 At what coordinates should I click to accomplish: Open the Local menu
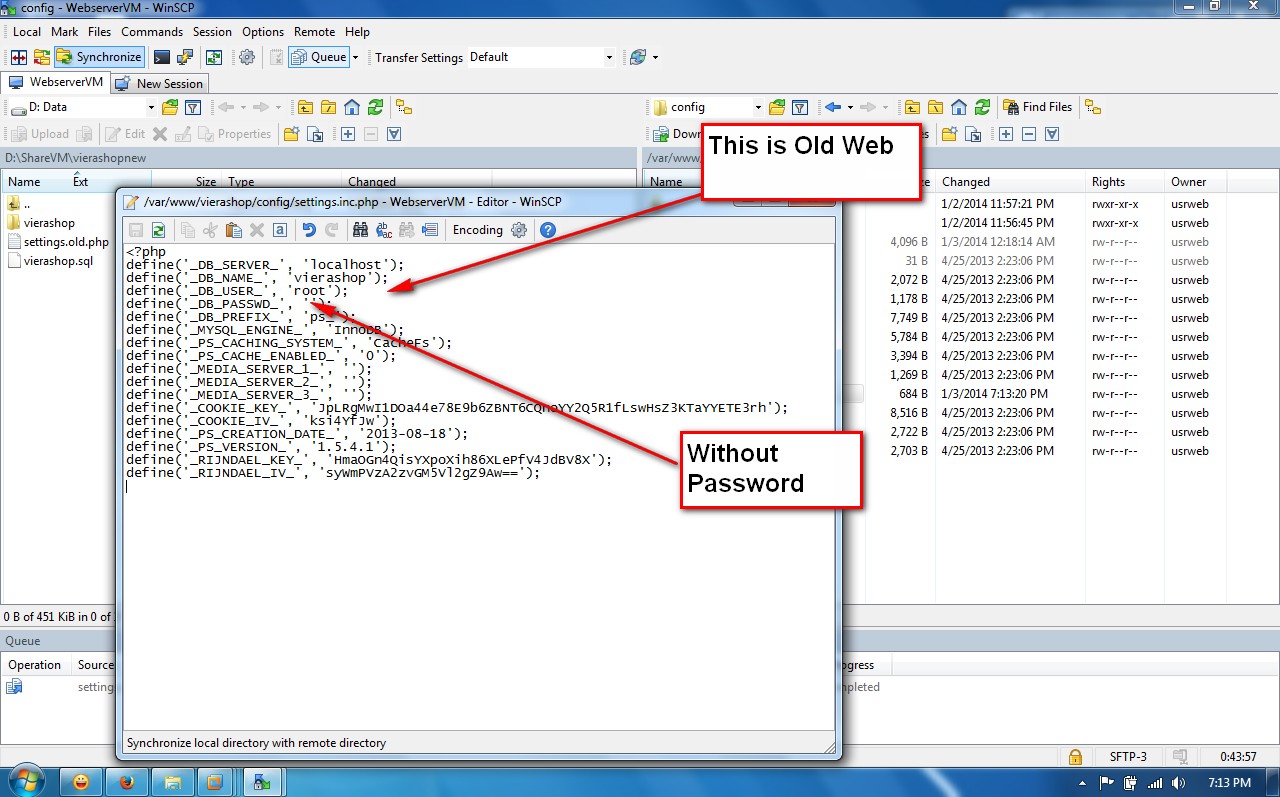27,32
